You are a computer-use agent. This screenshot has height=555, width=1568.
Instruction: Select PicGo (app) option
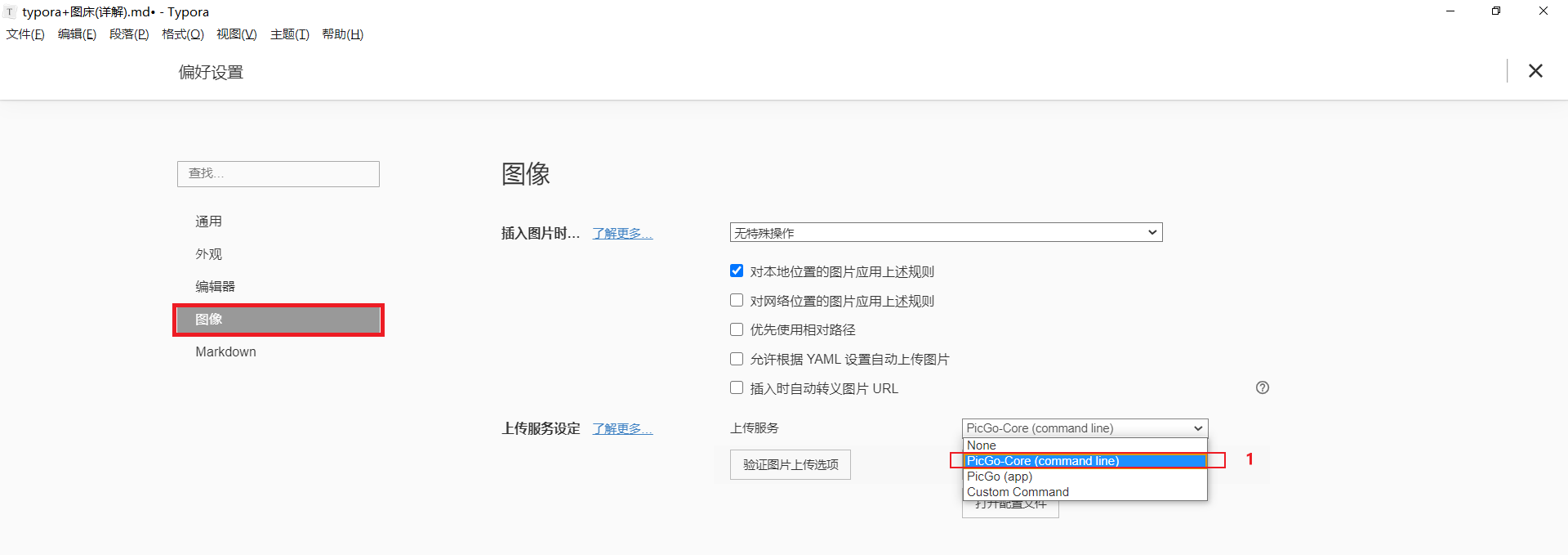tap(1085, 477)
